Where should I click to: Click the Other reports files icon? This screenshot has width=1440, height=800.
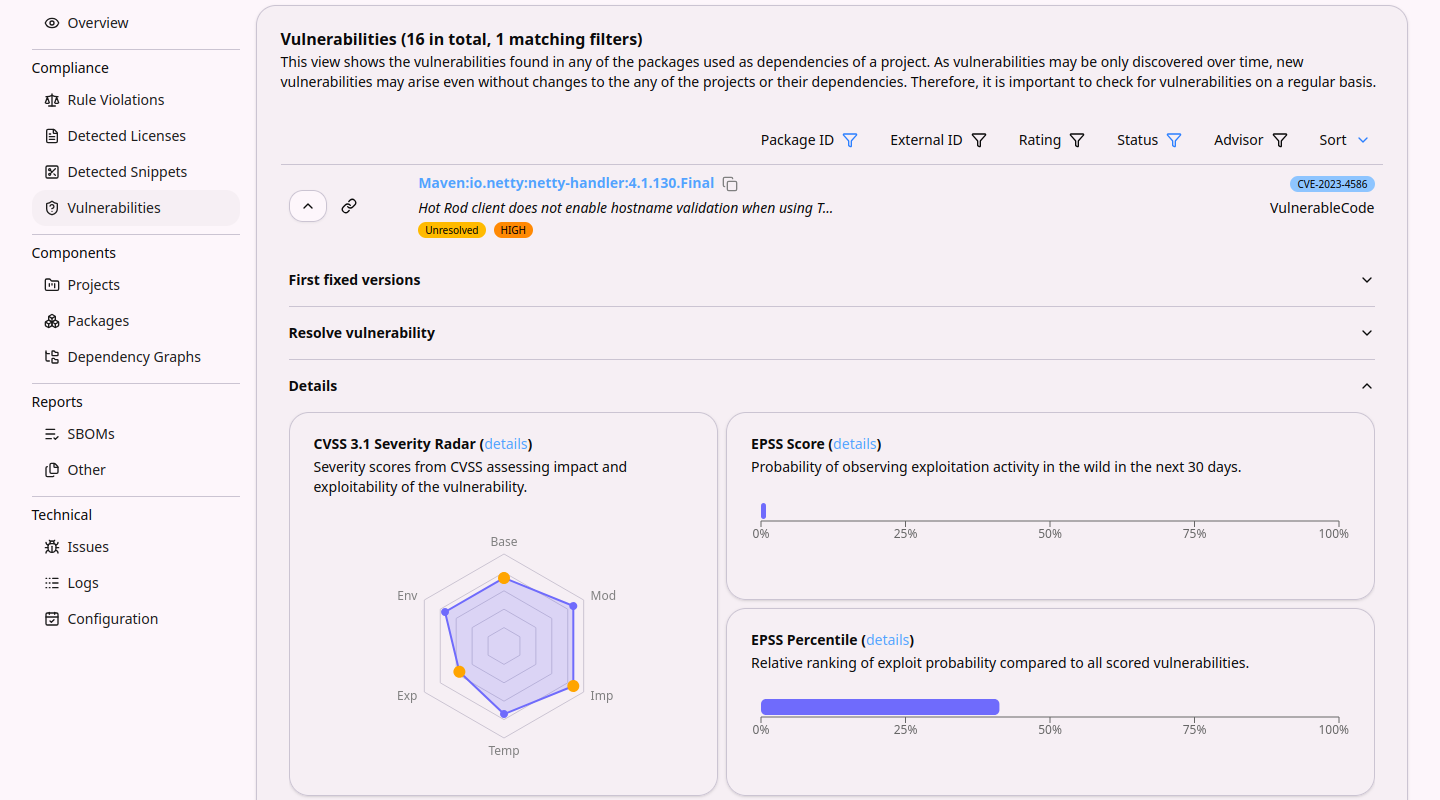point(52,470)
